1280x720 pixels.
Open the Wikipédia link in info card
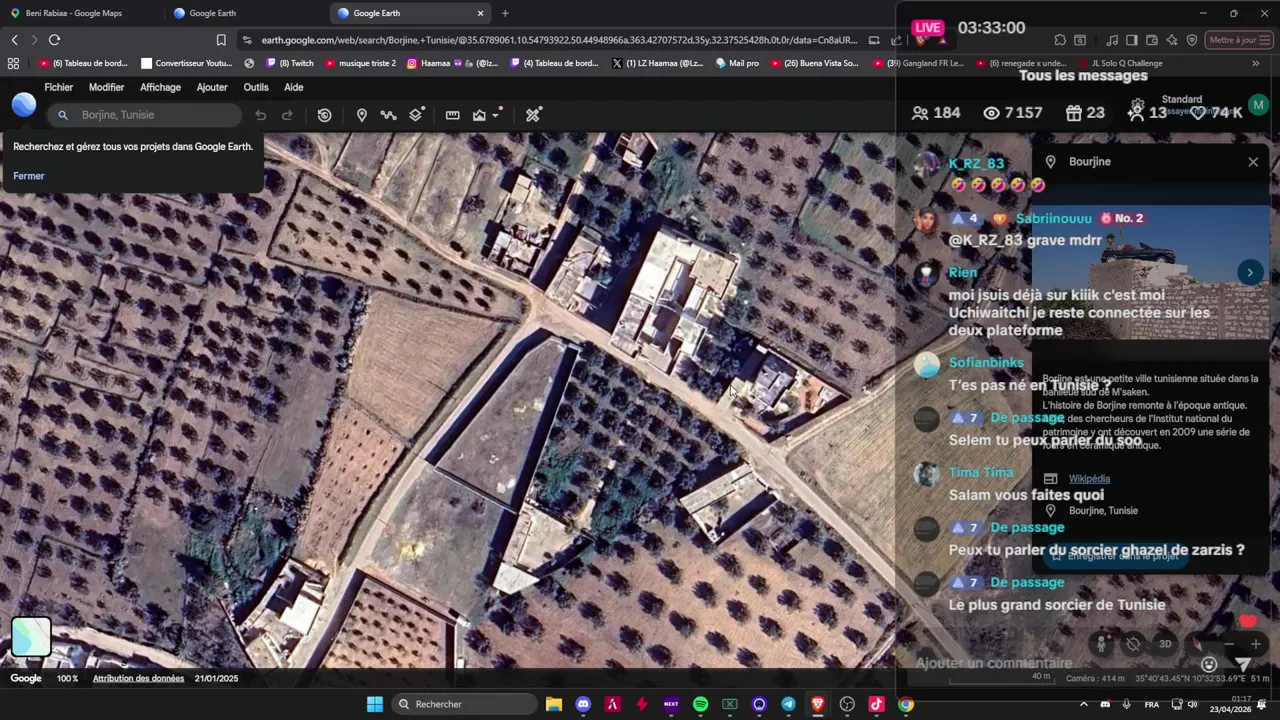point(1089,479)
